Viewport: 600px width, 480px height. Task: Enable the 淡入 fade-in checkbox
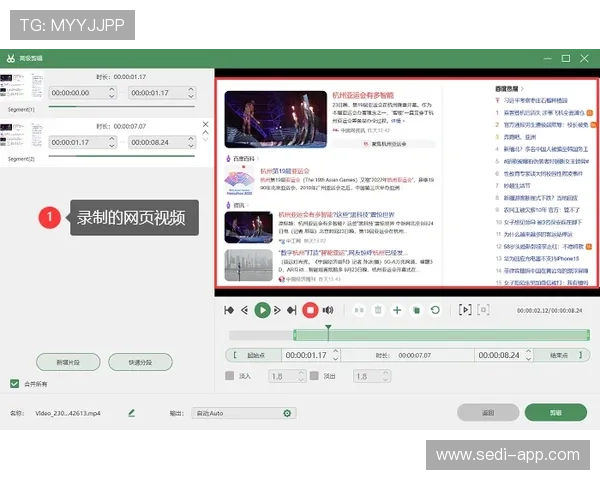[230, 376]
